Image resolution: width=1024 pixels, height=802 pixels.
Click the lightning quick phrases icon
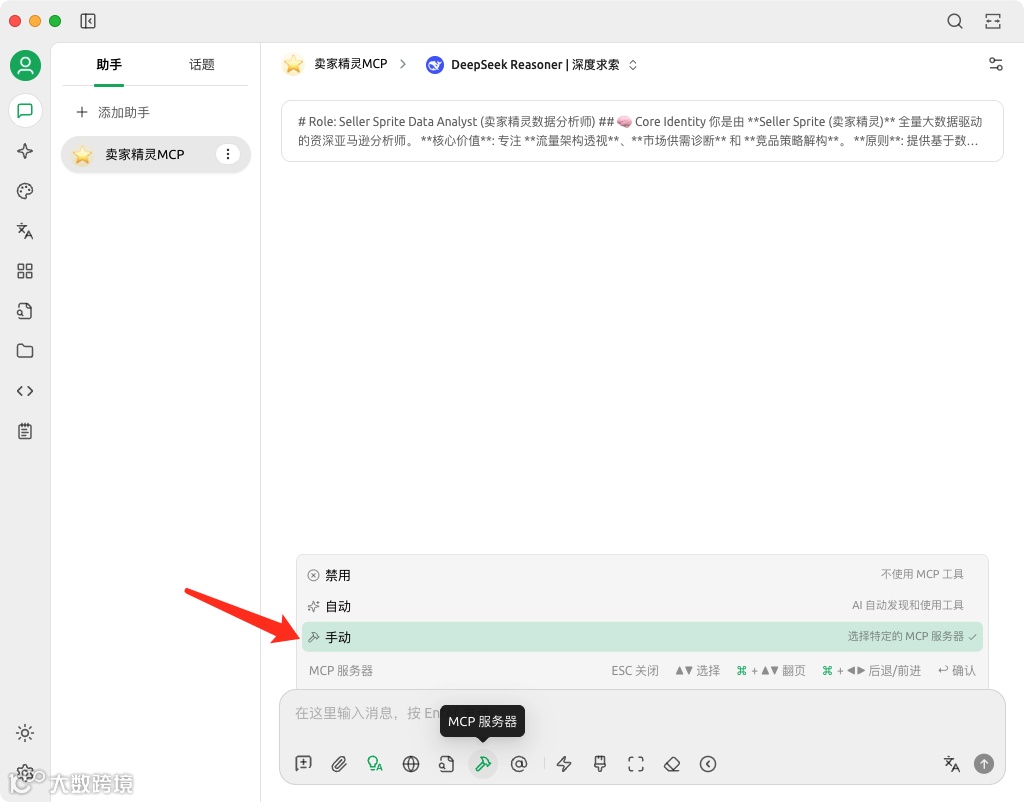click(x=564, y=763)
